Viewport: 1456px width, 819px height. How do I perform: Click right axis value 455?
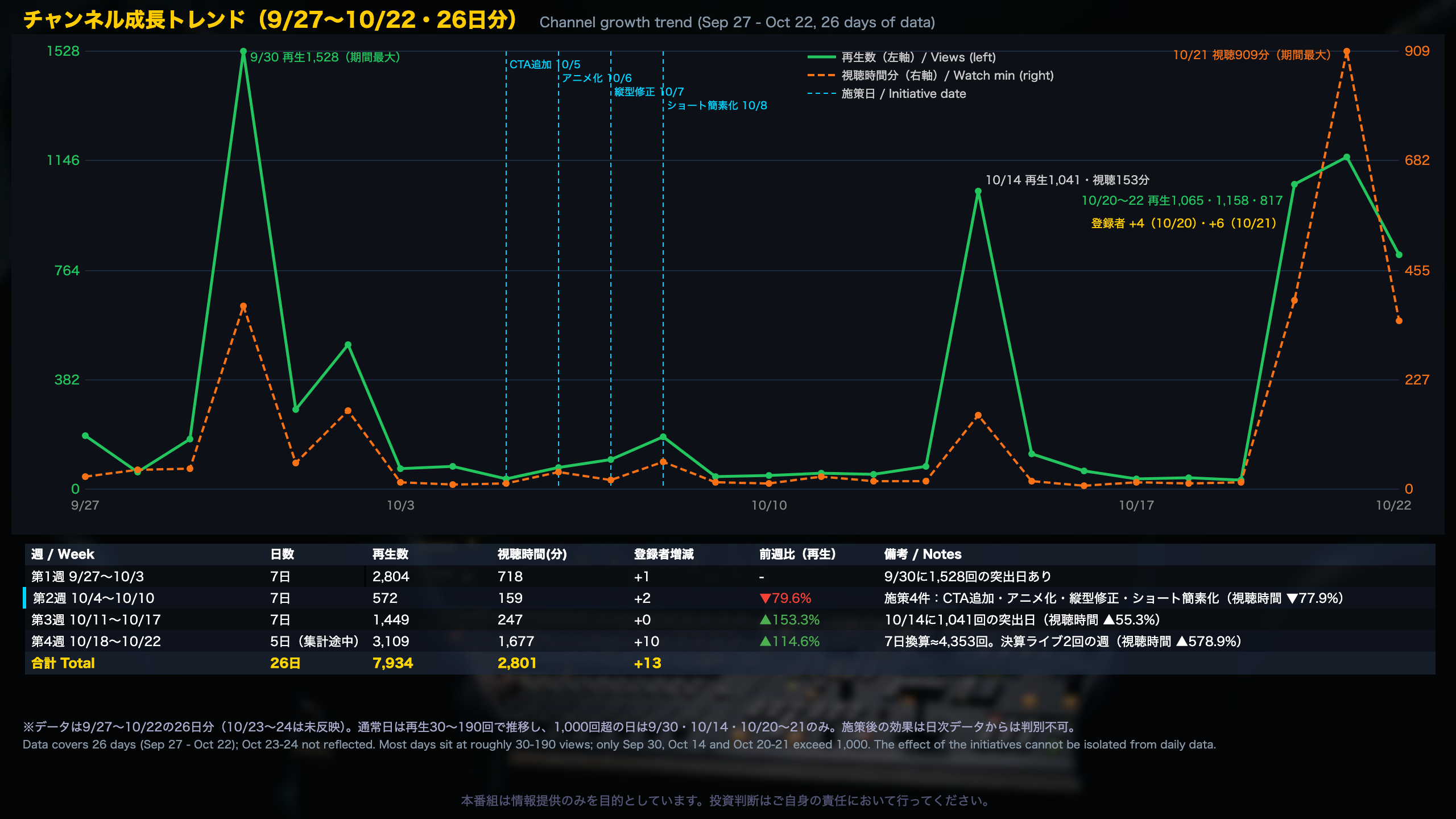point(1417,271)
